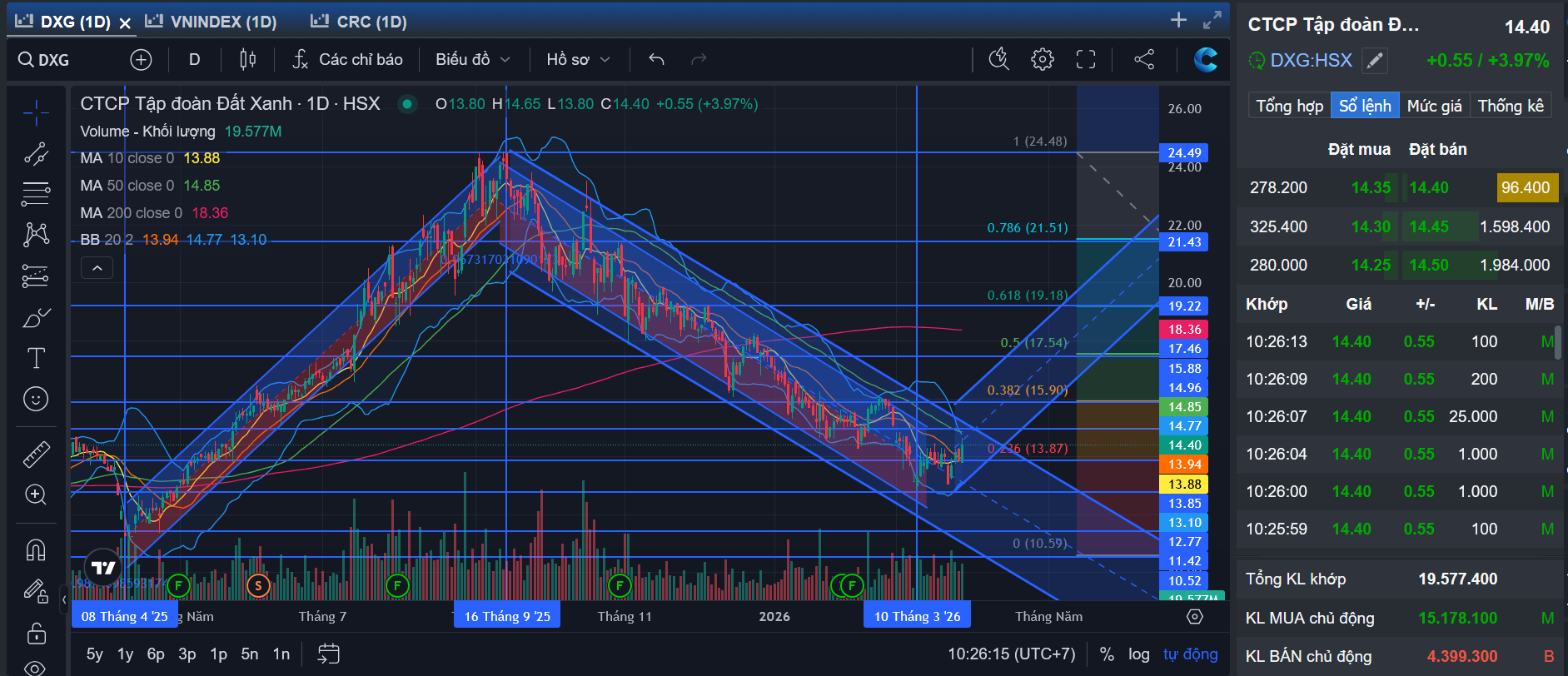Image resolution: width=1568 pixels, height=676 pixels.
Task: Click the F marker near Tháng 7
Action: (397, 586)
